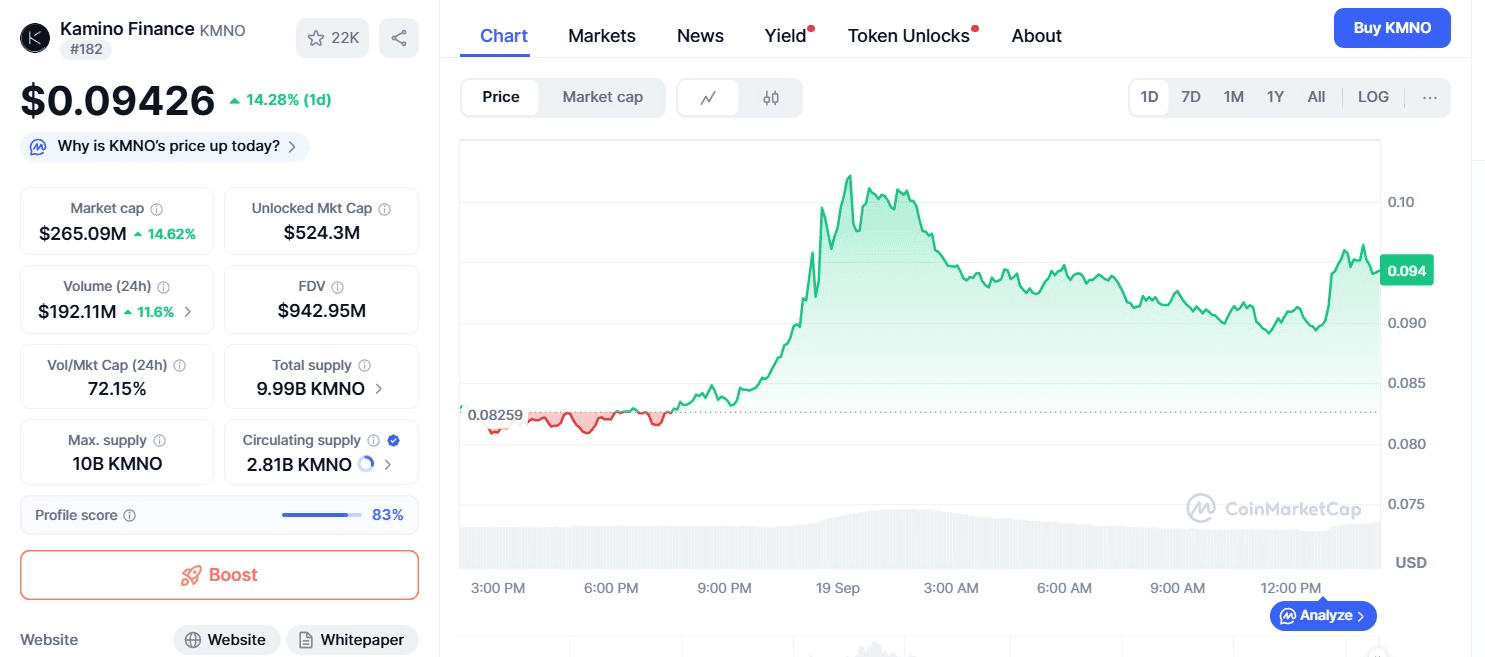Click the Profile score progress bar
The width and height of the screenshot is (1485, 657).
coord(321,515)
